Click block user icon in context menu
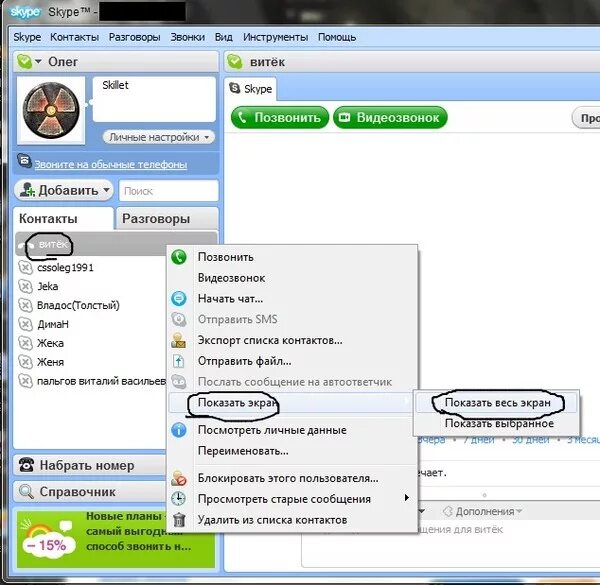 coord(179,478)
